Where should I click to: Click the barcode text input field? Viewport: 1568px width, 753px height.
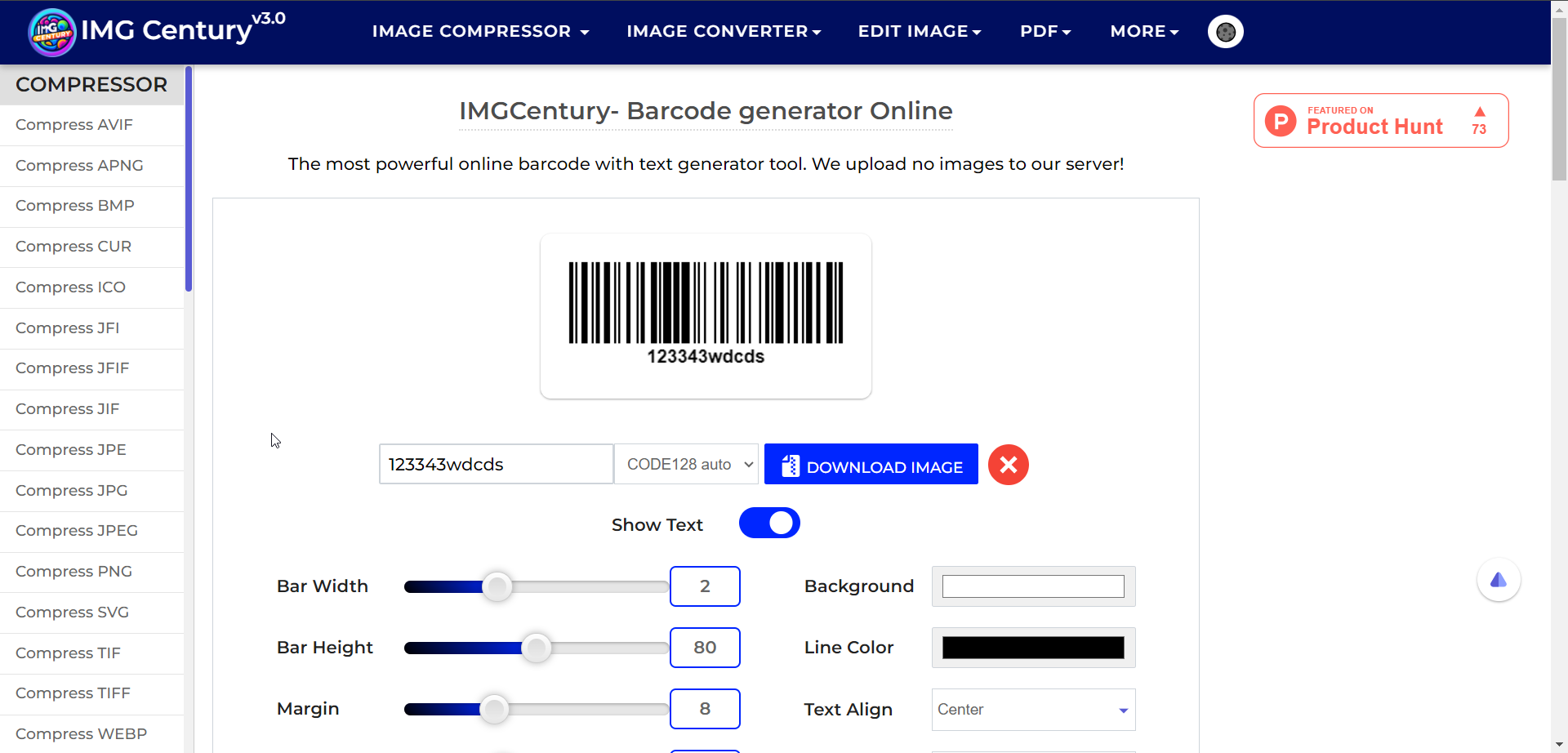(x=497, y=464)
